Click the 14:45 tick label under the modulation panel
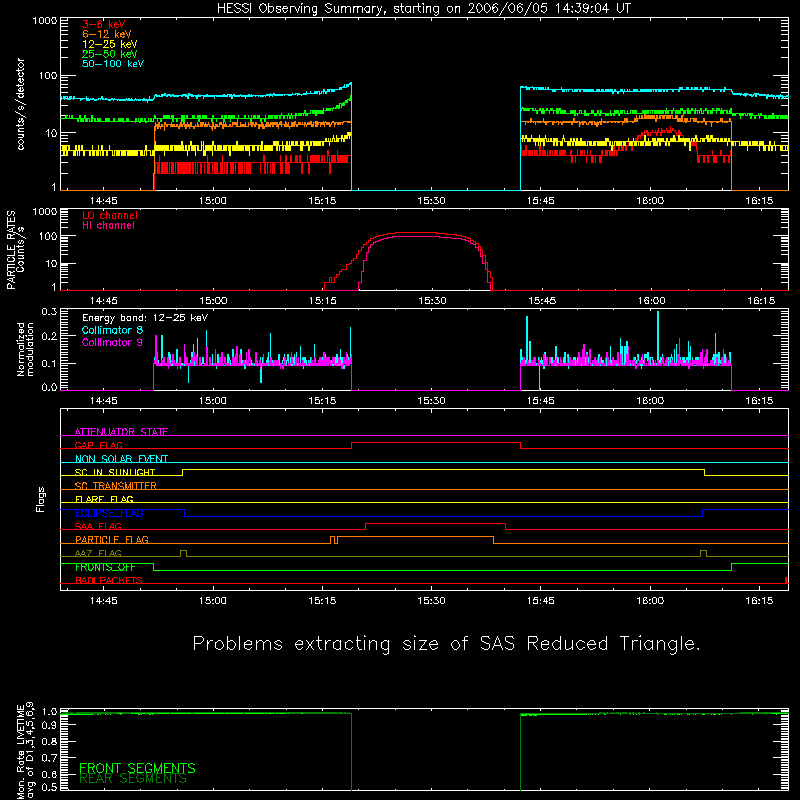 (104, 401)
